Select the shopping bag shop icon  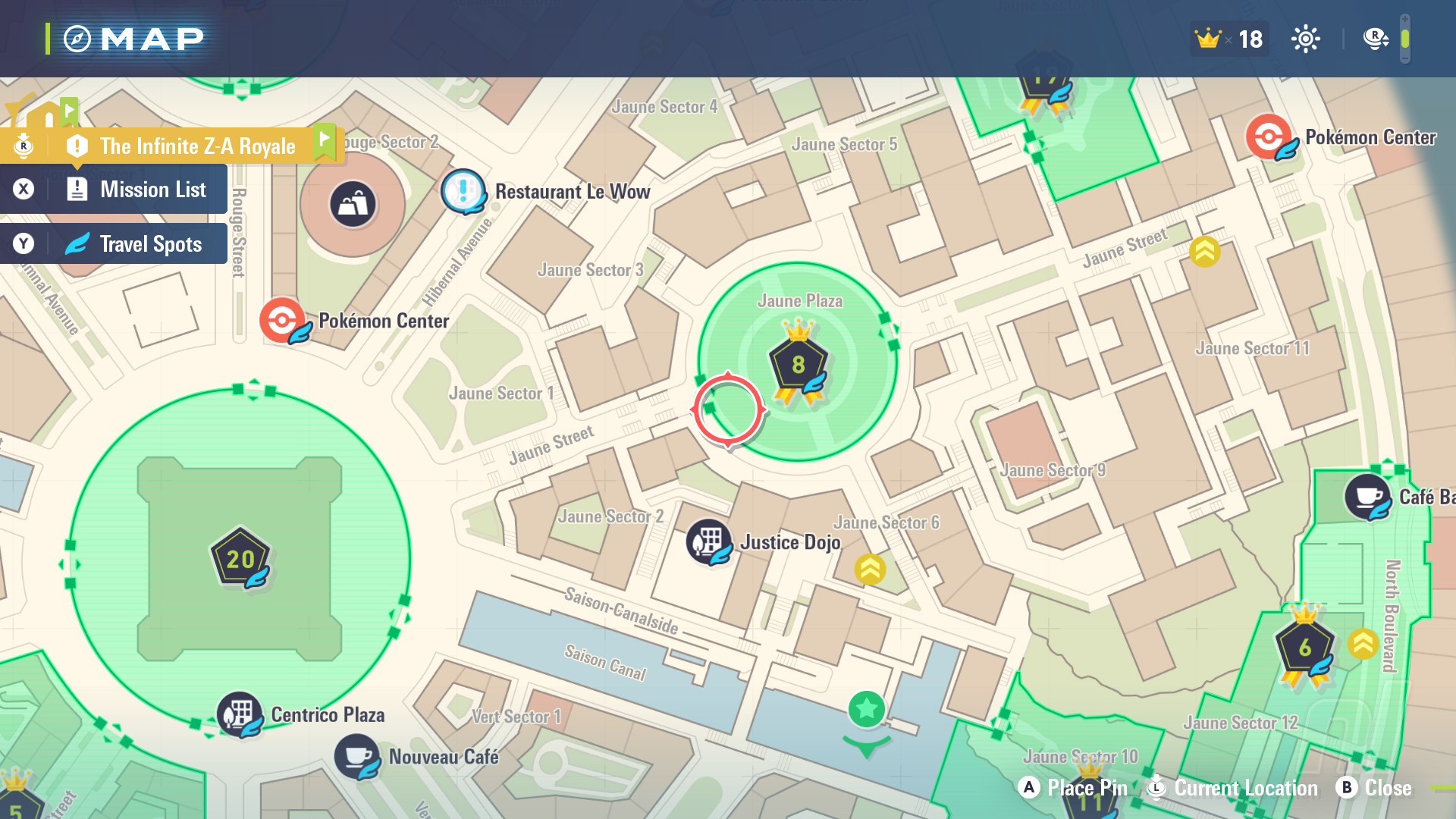pos(353,204)
